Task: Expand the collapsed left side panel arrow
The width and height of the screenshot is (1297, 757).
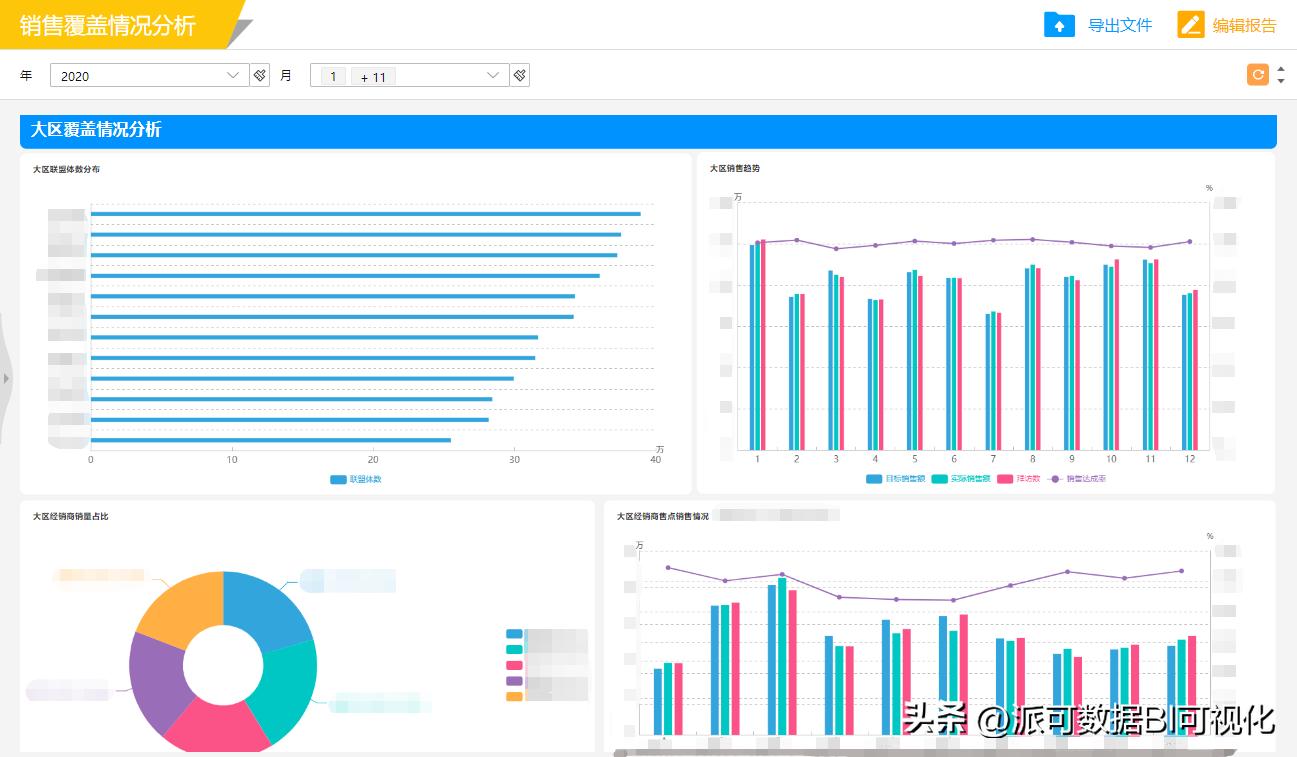Action: (6, 377)
